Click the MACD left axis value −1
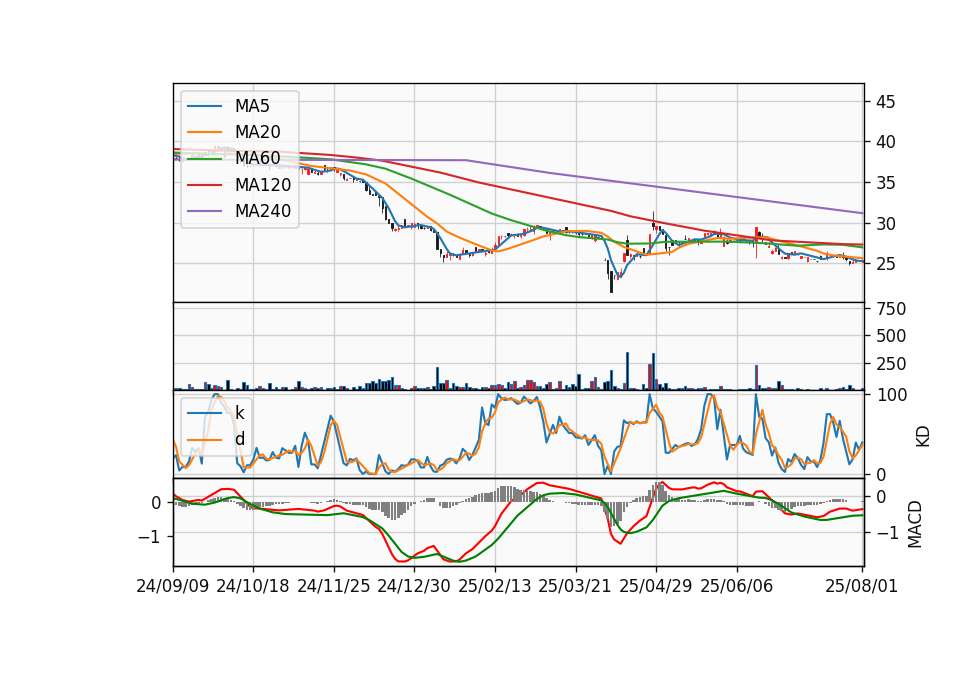This screenshot has height=690, width=960. click(x=149, y=536)
